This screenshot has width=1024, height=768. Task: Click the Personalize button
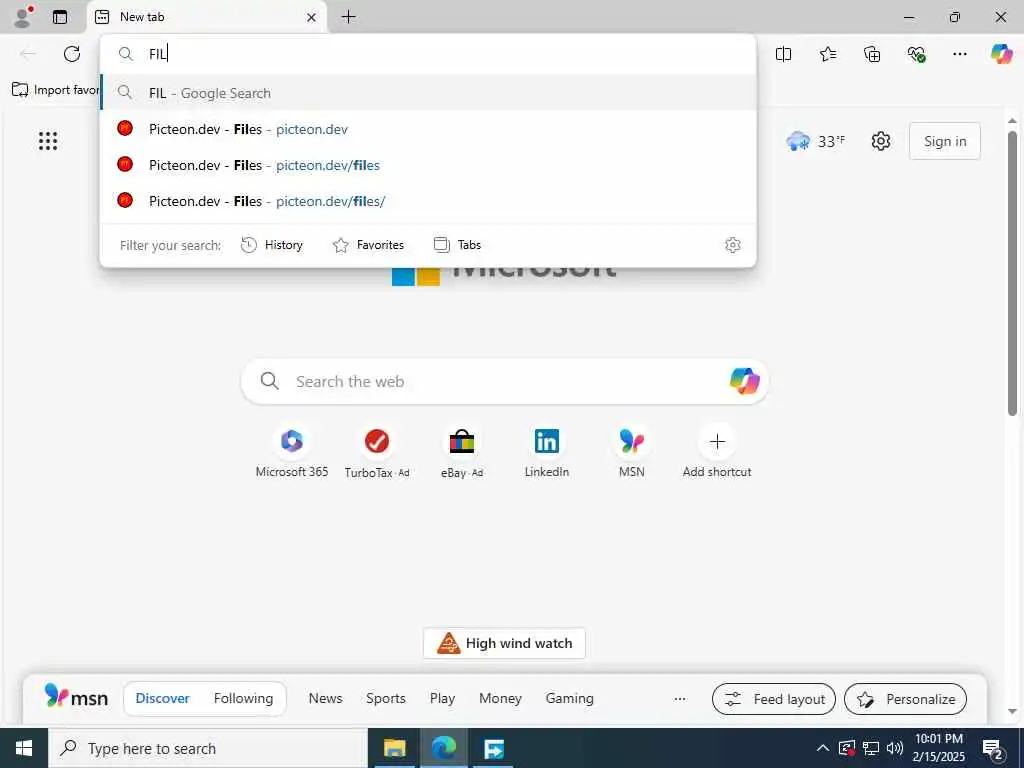(x=905, y=699)
